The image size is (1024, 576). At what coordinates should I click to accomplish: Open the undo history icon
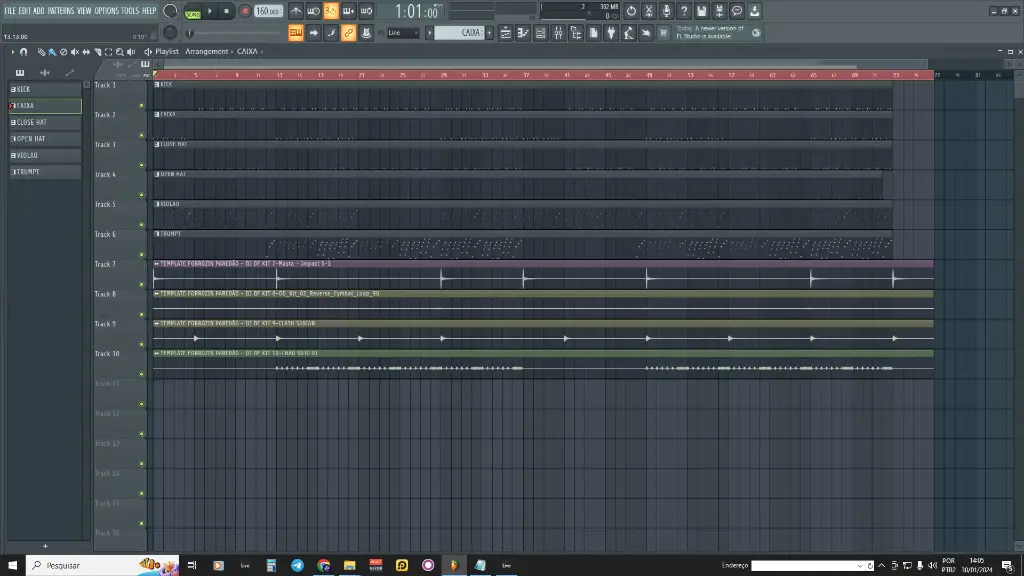[631, 11]
